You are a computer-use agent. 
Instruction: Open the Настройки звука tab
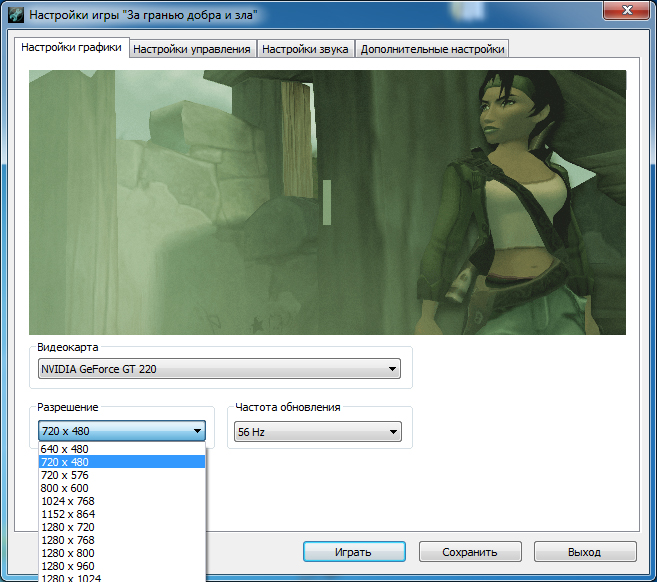pos(305,49)
